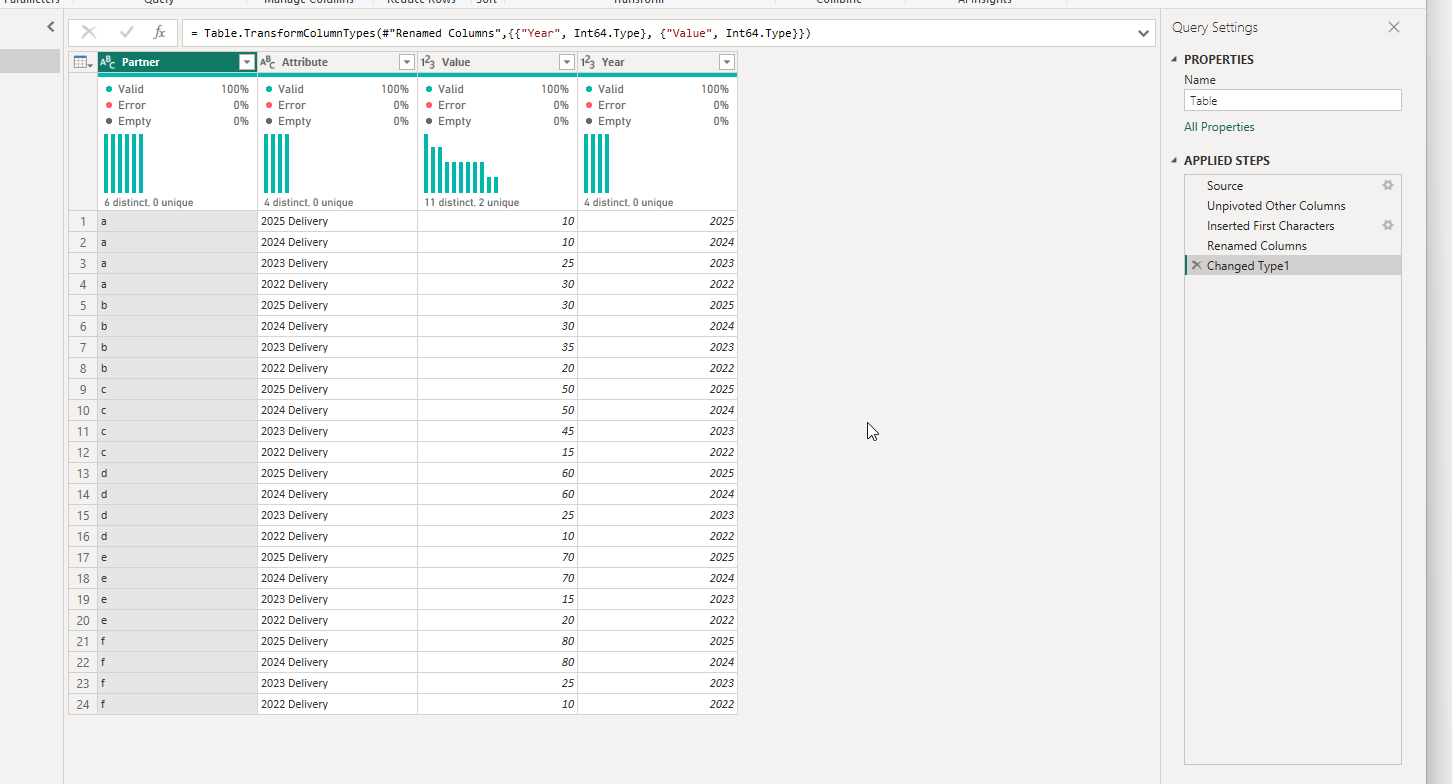Select the Unpivoted Other Columns step

pos(1293,206)
